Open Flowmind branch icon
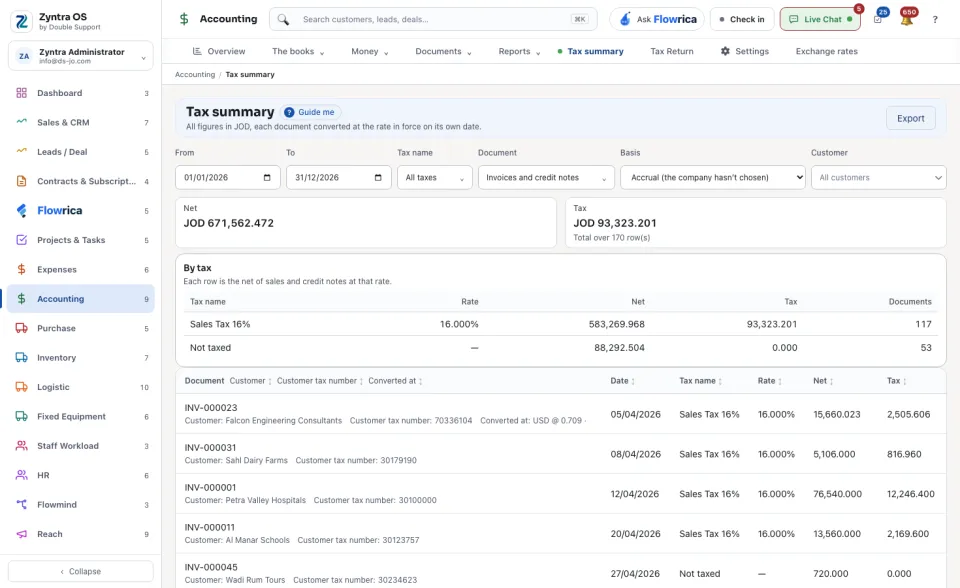960x588 pixels. [21, 505]
